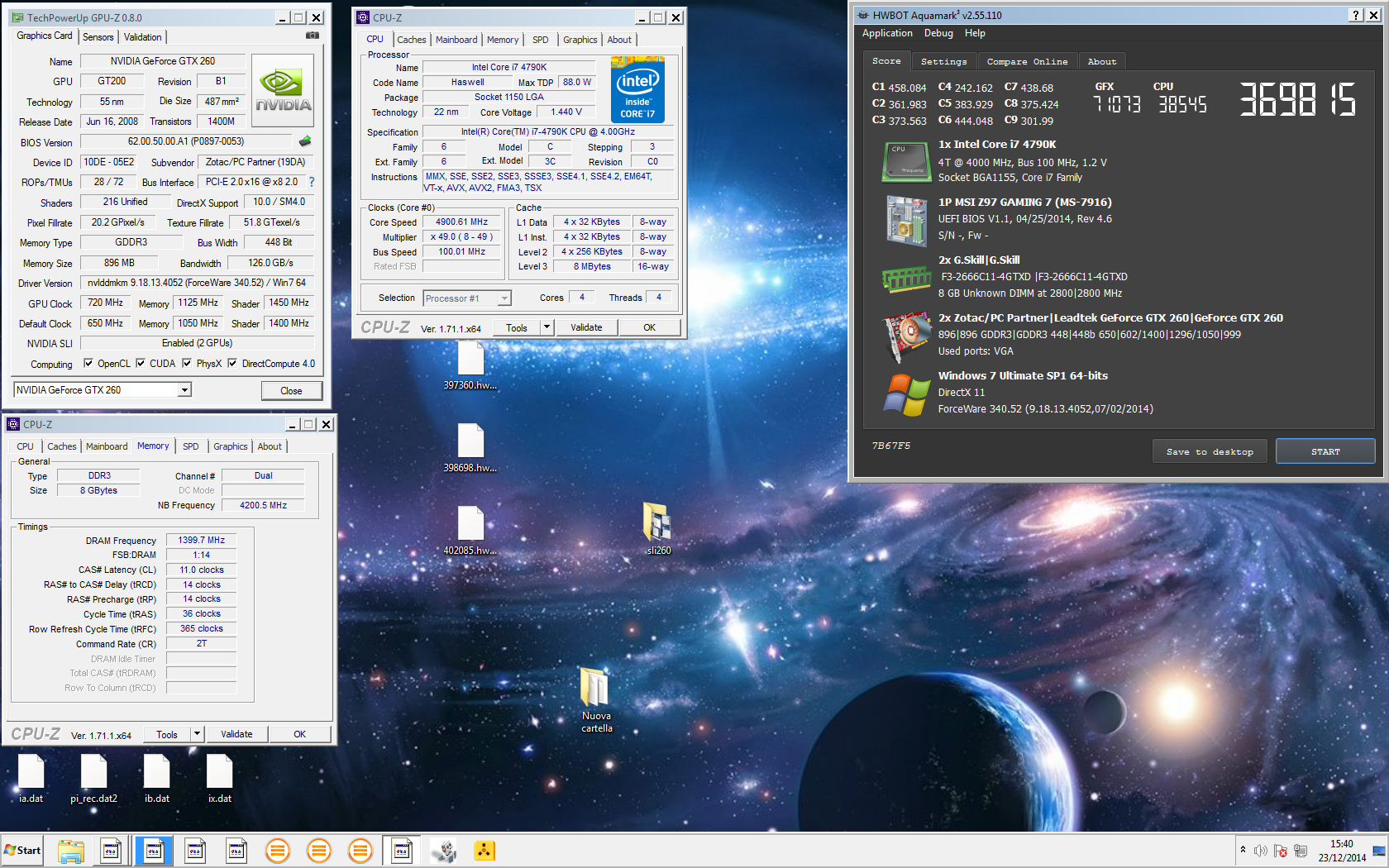Switch to About tab in Aquamark

pyautogui.click(x=1102, y=61)
